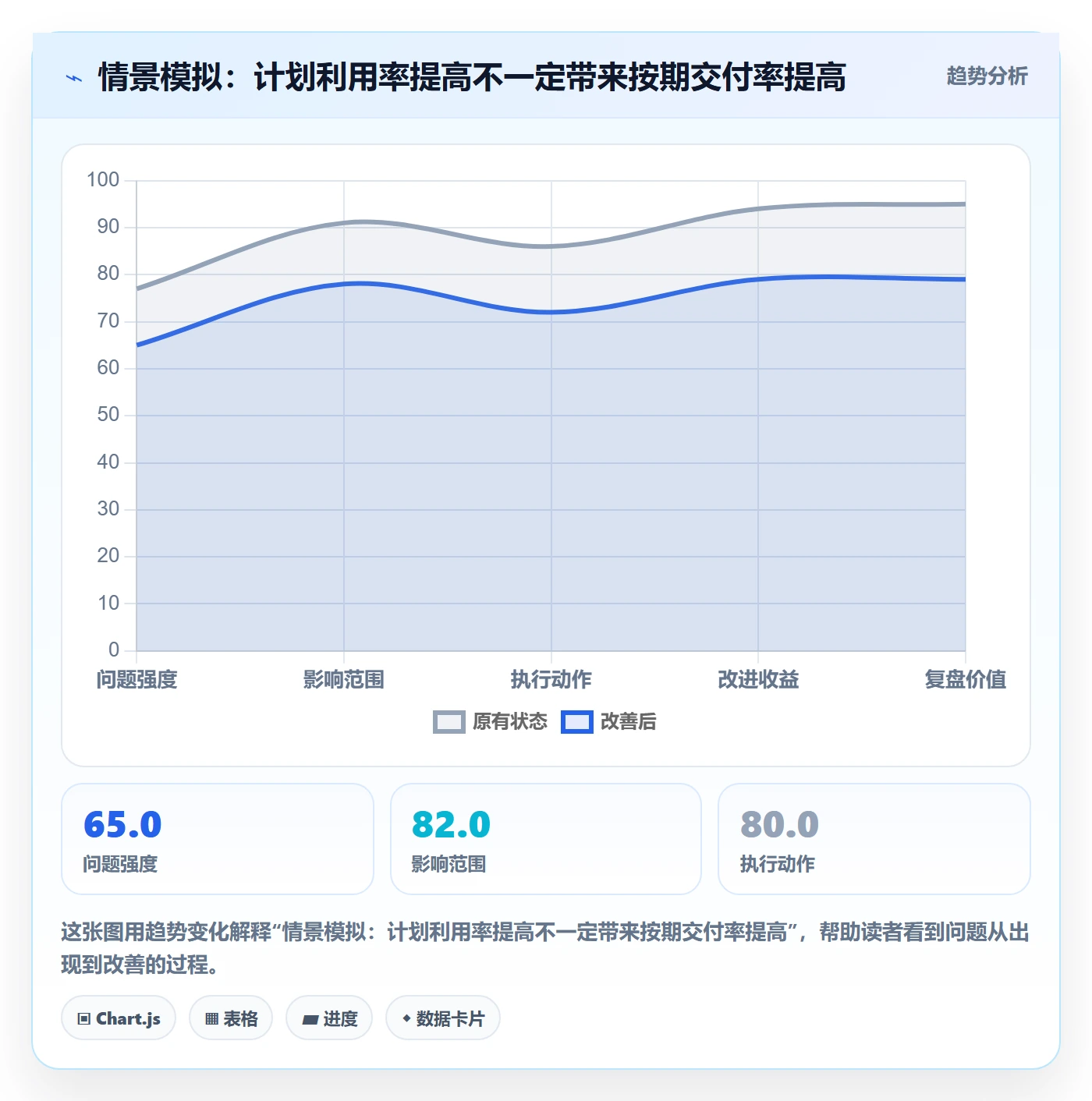Click the 趋势分析 badge in the header
Viewport: 1092px width, 1101px height.
tap(987, 76)
